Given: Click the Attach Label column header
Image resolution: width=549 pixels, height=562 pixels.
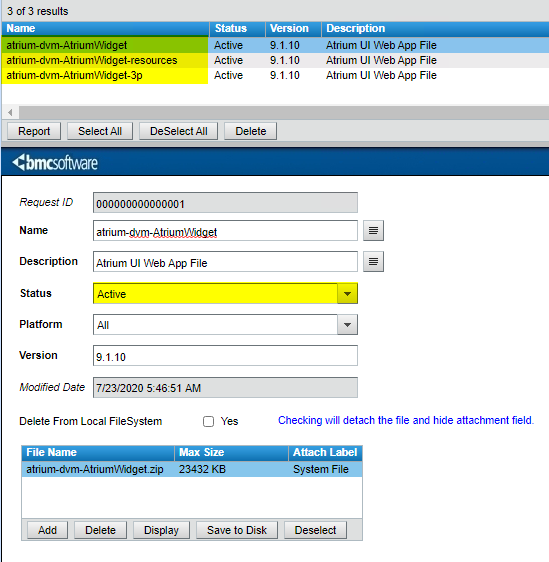Looking at the screenshot, I should pos(325,453).
